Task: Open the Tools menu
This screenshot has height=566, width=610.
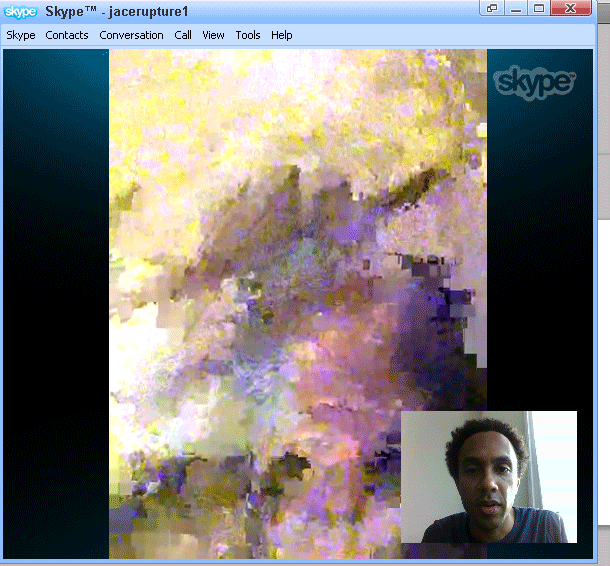Action: tap(248, 35)
